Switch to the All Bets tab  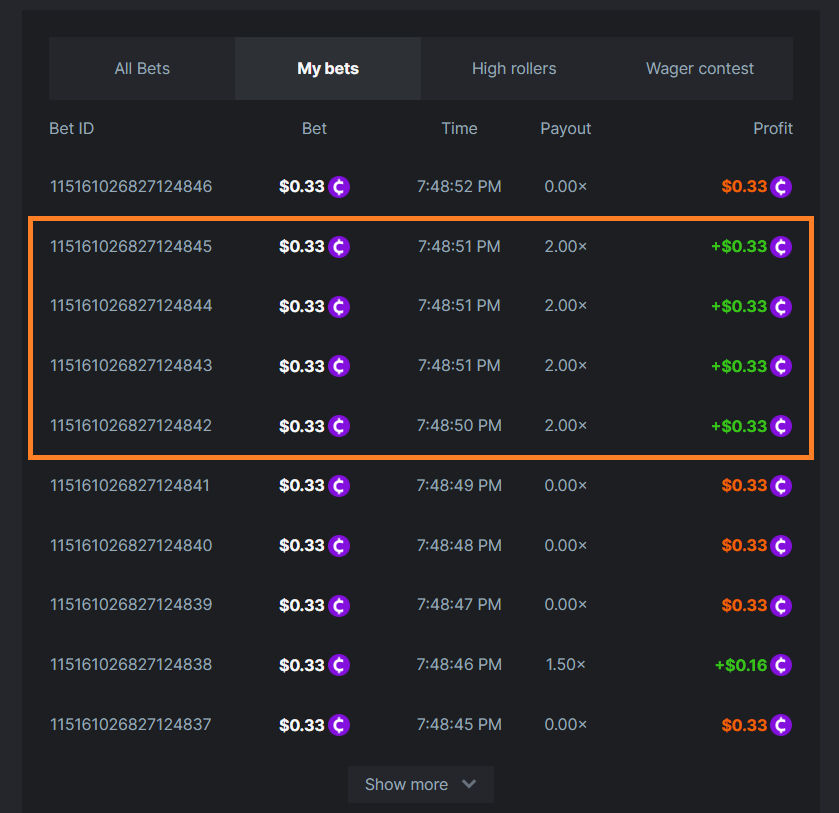(x=142, y=69)
